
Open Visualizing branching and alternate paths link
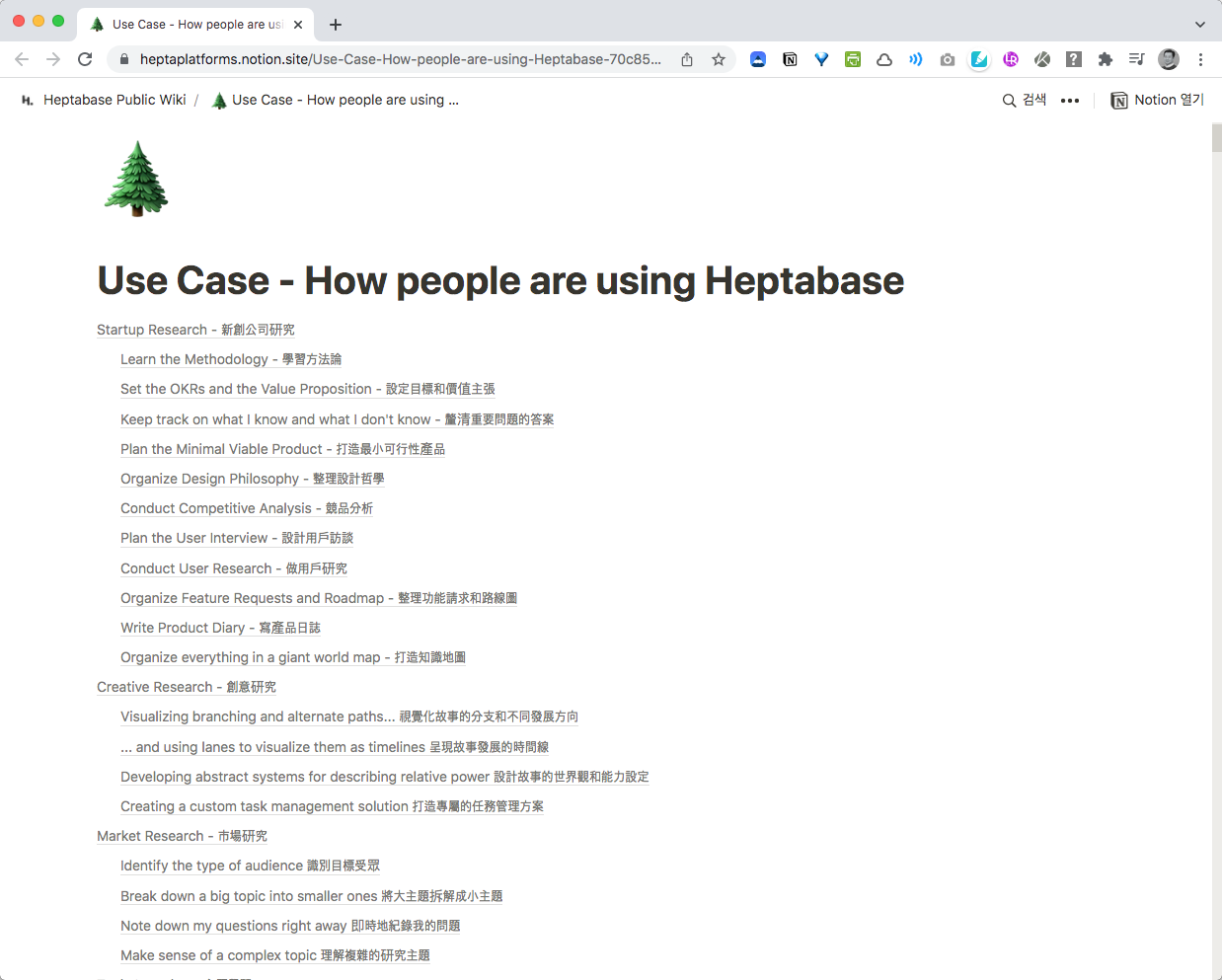[349, 716]
